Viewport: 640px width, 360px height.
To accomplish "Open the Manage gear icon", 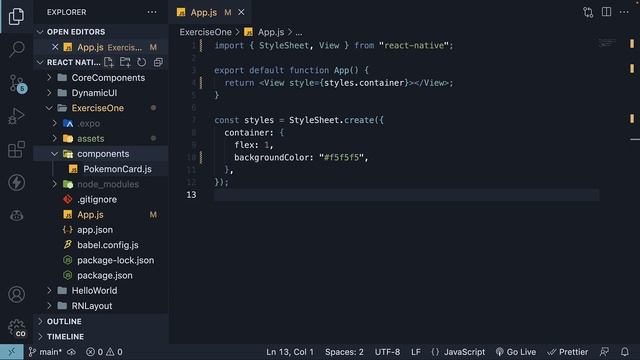I will coord(16,328).
